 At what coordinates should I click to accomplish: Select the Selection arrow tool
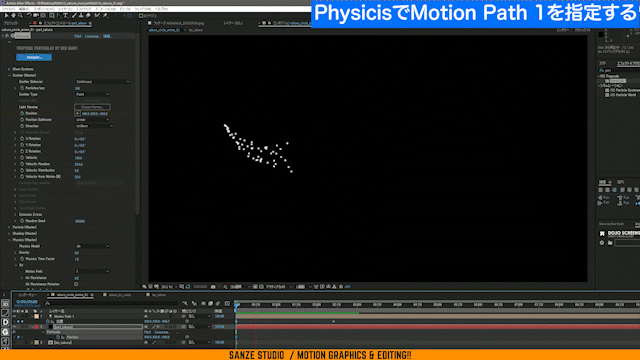tap(6, 15)
